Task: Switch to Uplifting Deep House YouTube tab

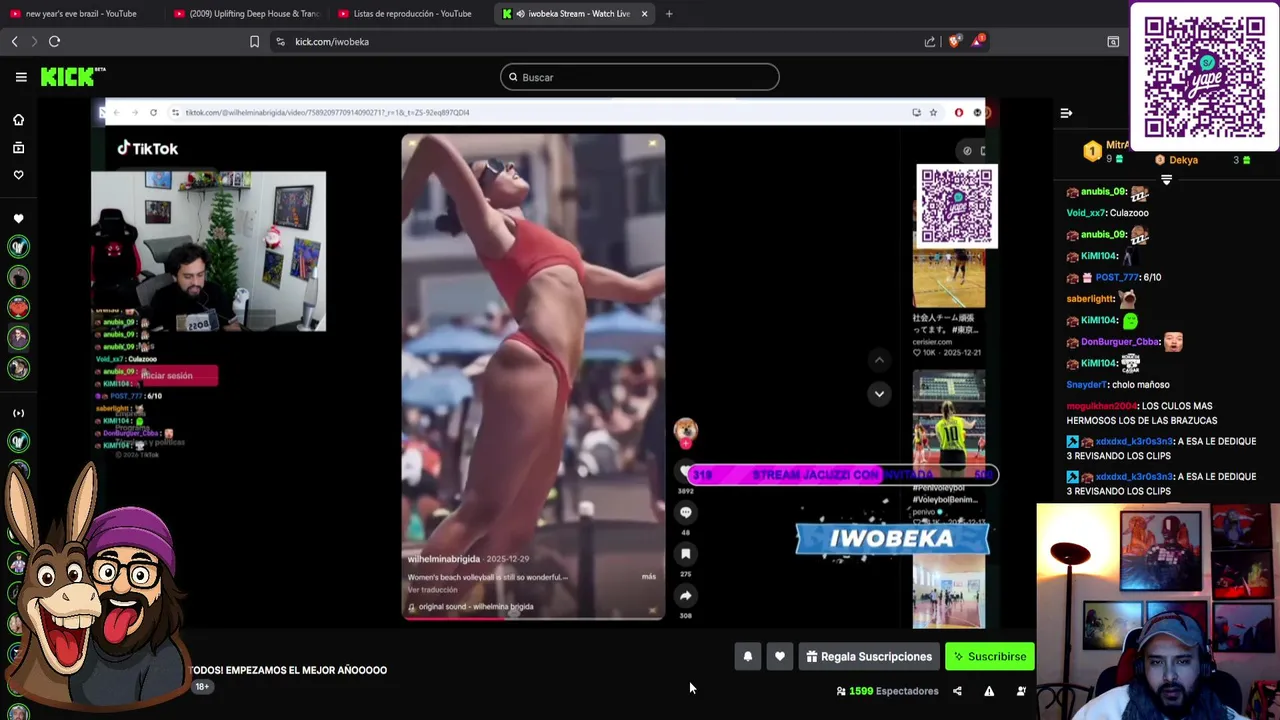Action: pyautogui.click(x=246, y=14)
